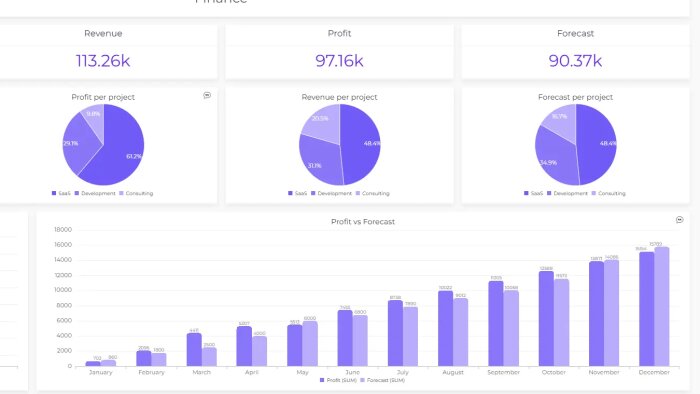This screenshot has width=700, height=394.
Task: Click the May Profit bar
Action: tap(295, 345)
